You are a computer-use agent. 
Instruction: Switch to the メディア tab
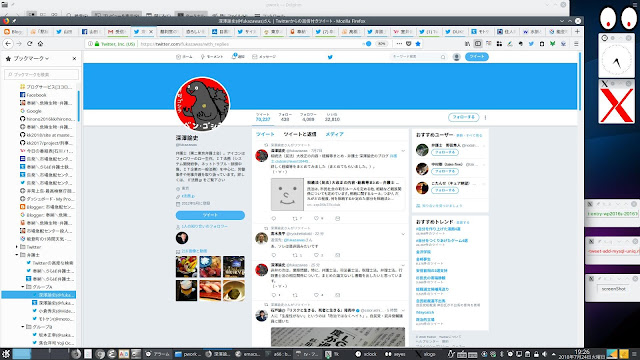point(334,134)
